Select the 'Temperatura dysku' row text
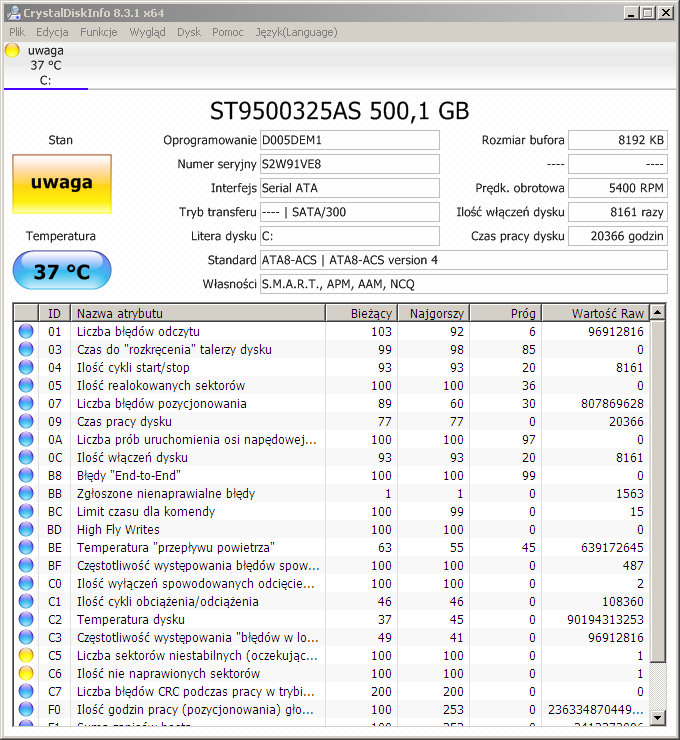The image size is (680, 740). tap(131, 620)
